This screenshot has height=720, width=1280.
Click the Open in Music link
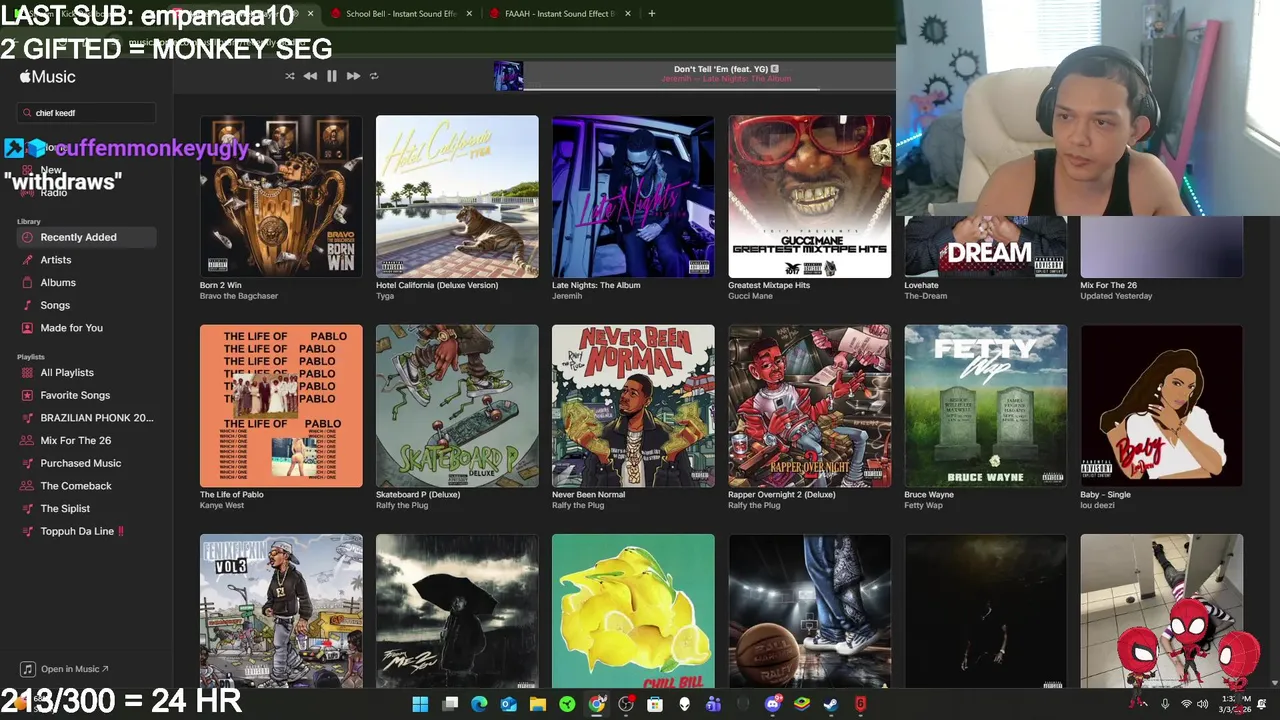[66, 669]
